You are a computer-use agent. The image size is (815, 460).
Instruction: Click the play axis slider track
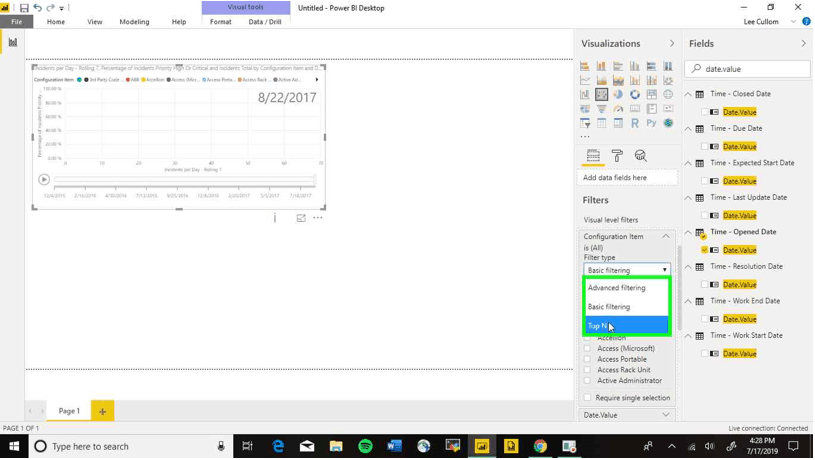pos(185,179)
